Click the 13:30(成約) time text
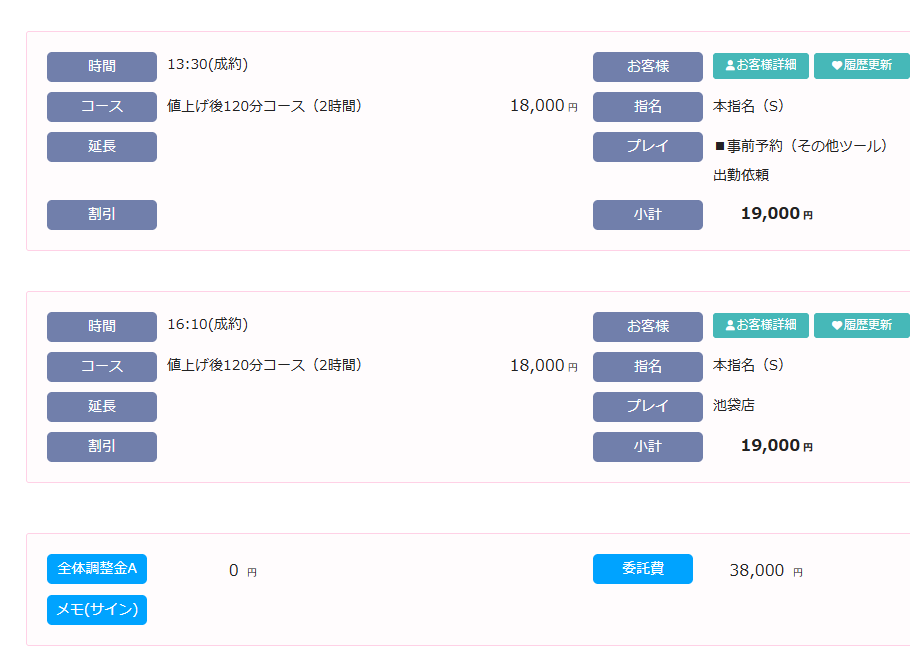The width and height of the screenshot is (910, 648). 207,65
